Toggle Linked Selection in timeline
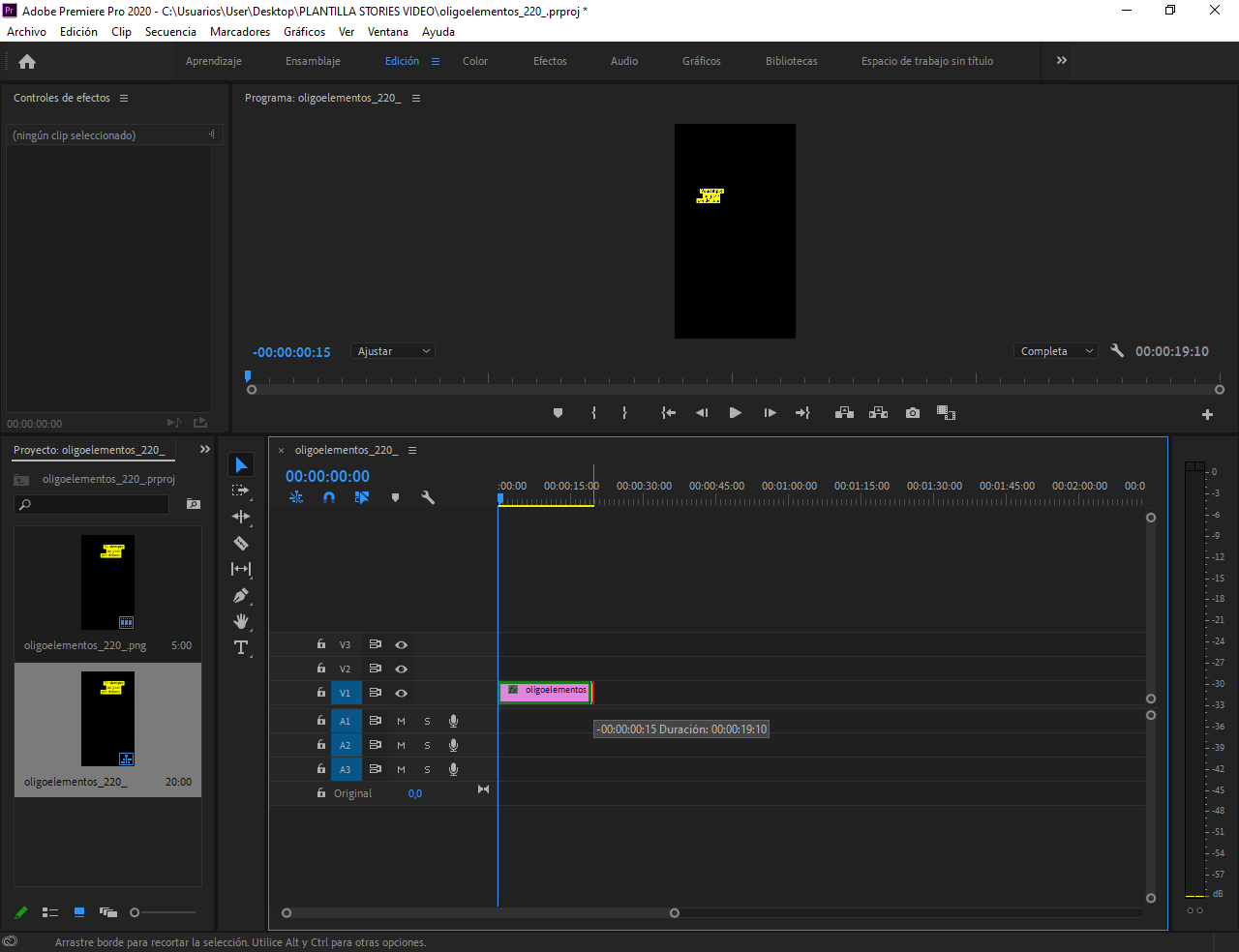Viewport: 1239px width, 952px height. [x=362, y=497]
